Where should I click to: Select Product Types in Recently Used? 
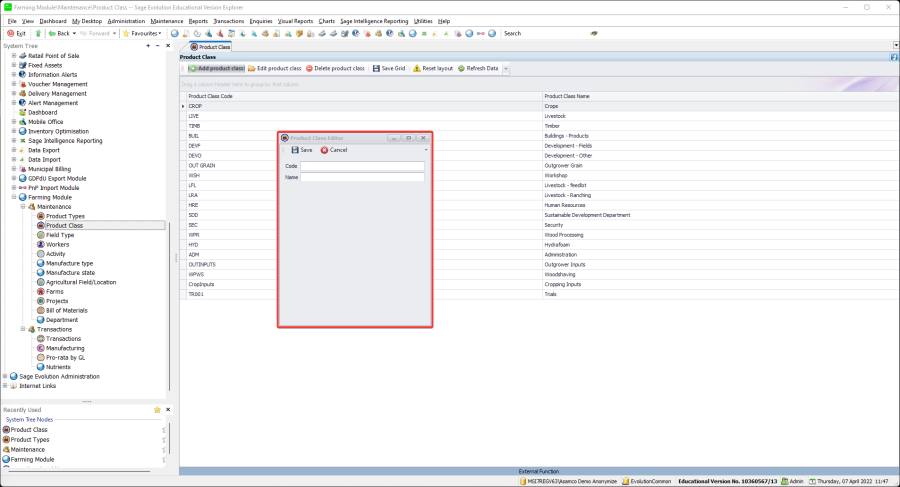30,439
